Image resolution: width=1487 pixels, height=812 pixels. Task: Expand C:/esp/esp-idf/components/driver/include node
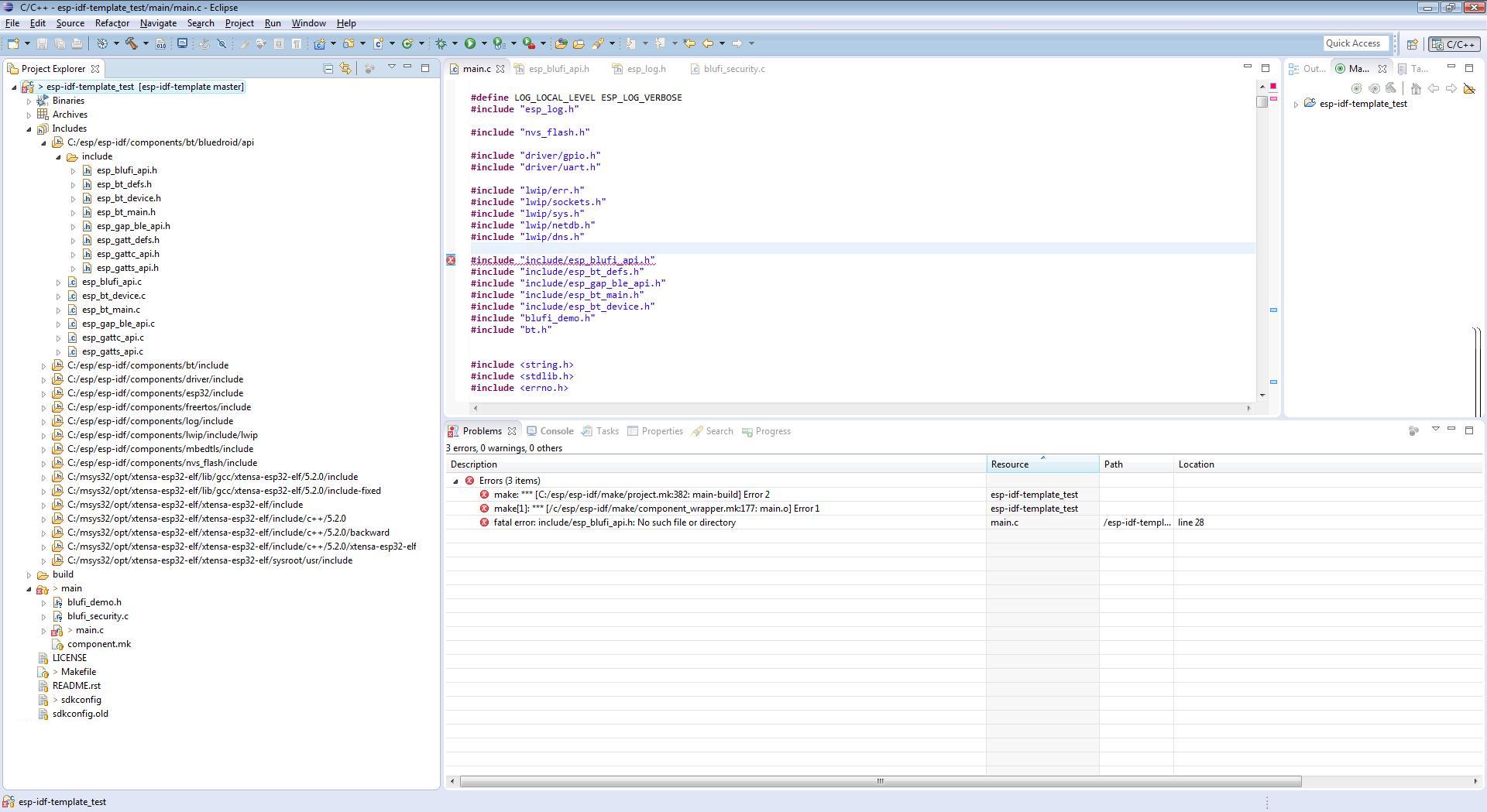pyautogui.click(x=44, y=379)
